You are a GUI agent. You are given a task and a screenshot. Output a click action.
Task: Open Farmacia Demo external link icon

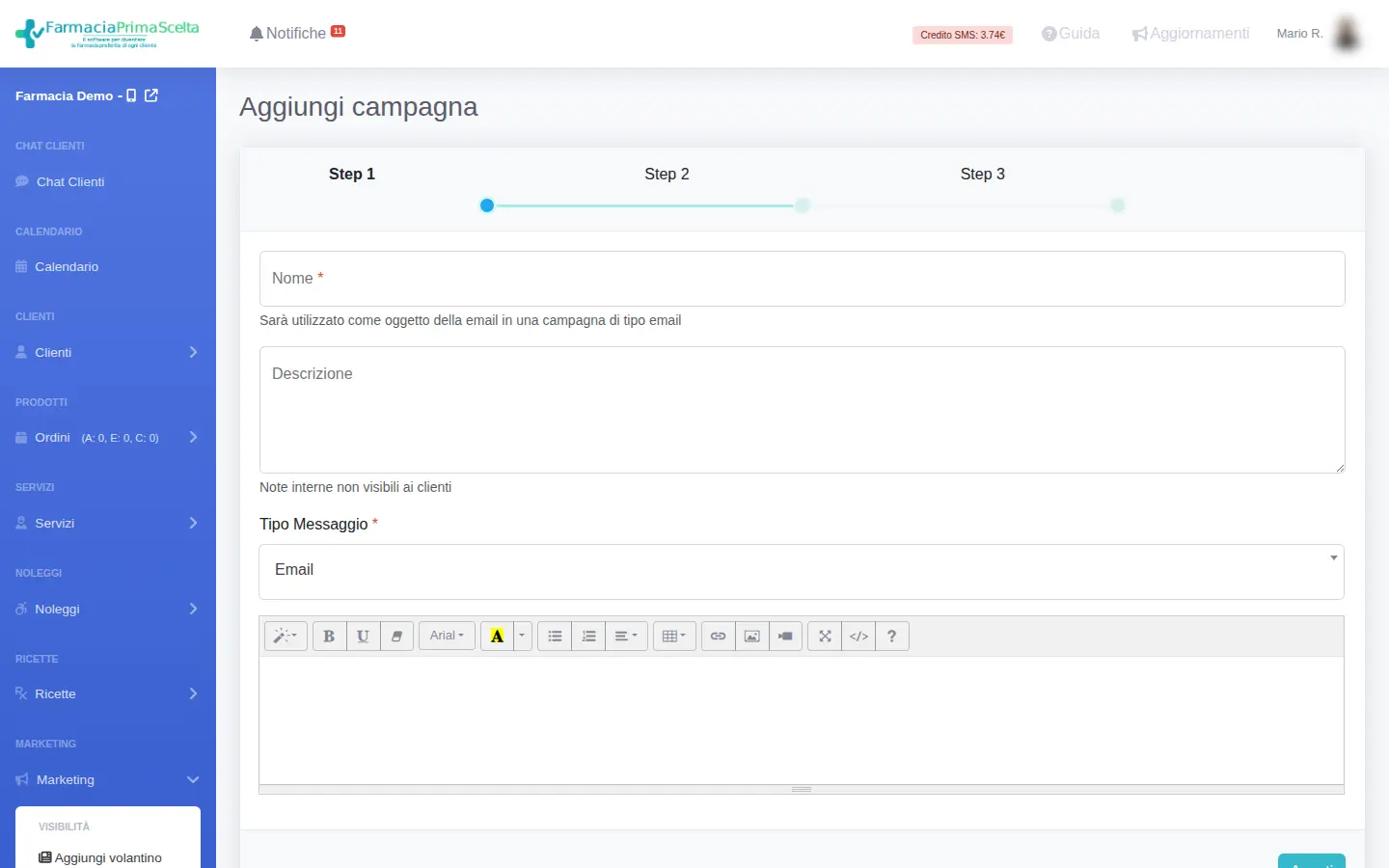tap(151, 95)
